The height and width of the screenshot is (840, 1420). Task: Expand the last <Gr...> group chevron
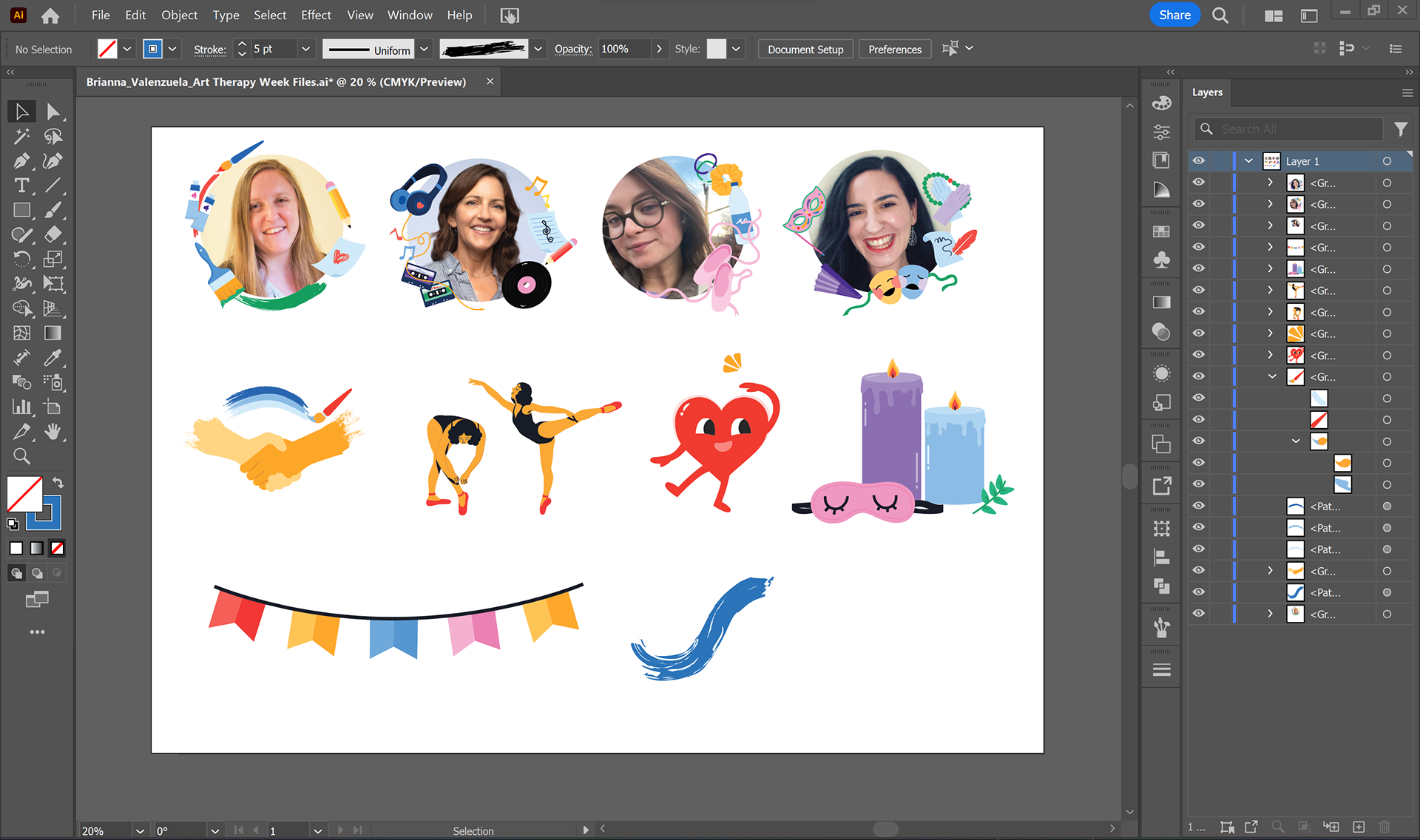coord(1270,614)
